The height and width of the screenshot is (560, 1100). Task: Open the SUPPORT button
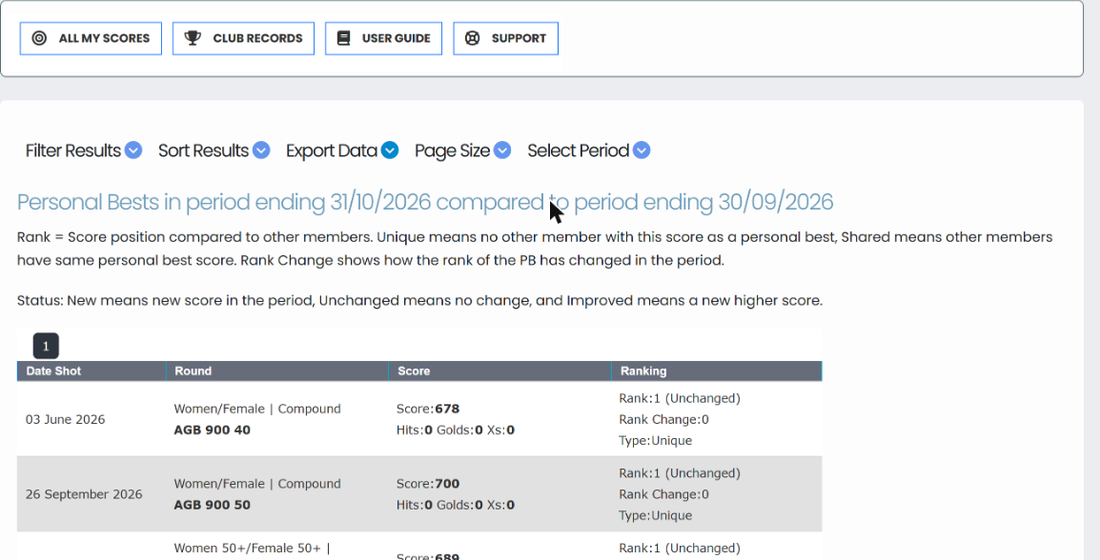506,38
